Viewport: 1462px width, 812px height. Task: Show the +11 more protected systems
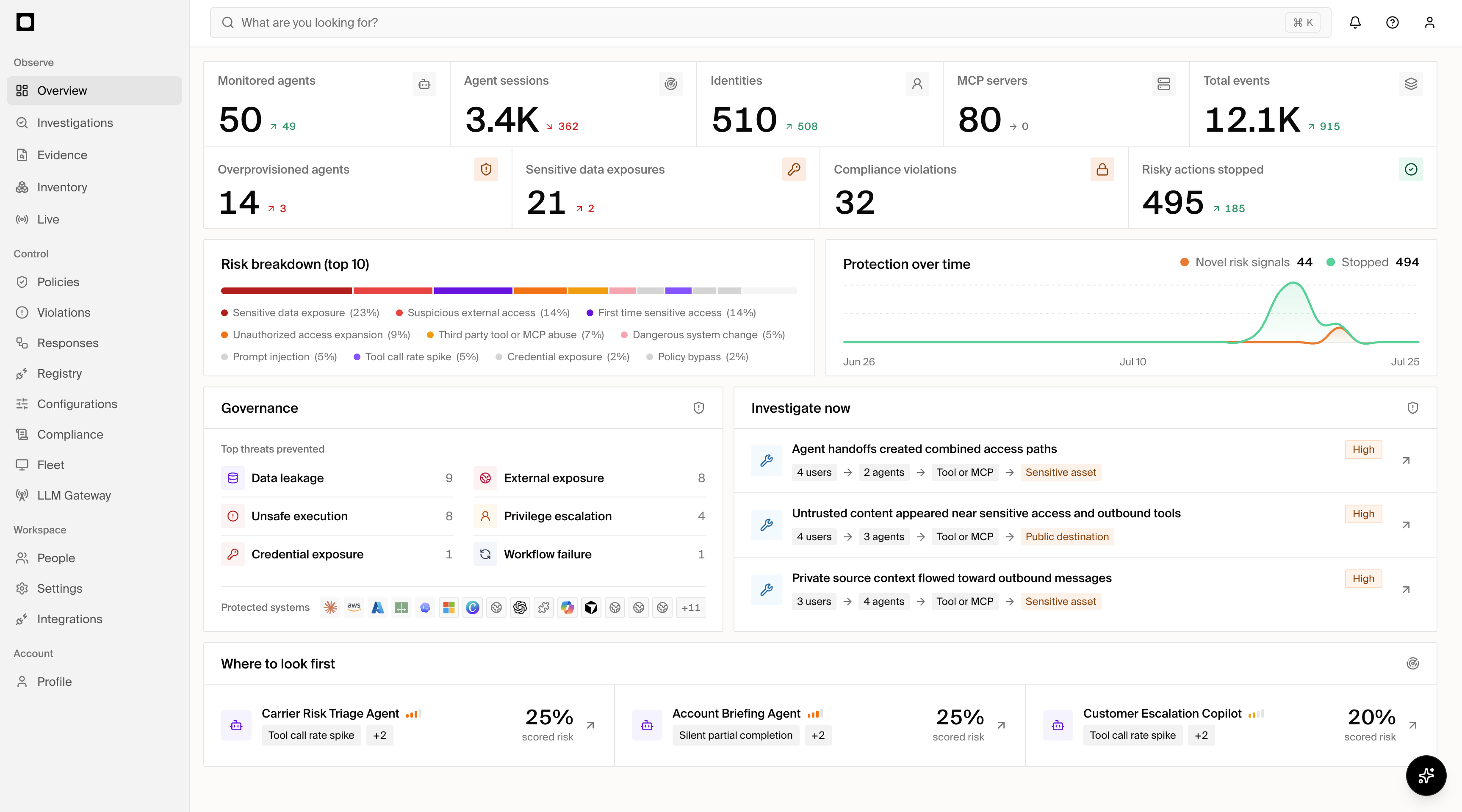690,608
